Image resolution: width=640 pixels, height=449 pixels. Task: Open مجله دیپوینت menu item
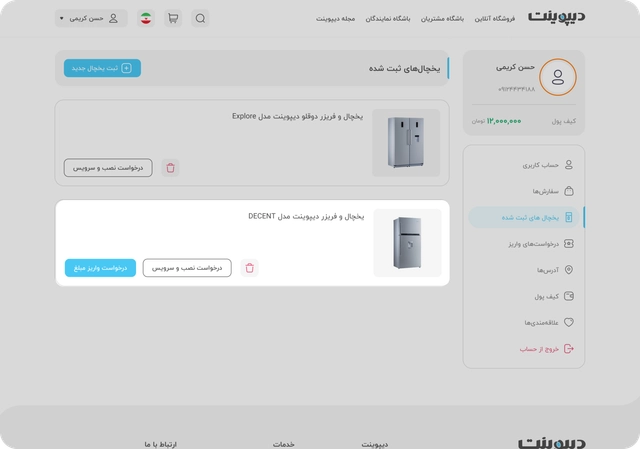coord(335,19)
